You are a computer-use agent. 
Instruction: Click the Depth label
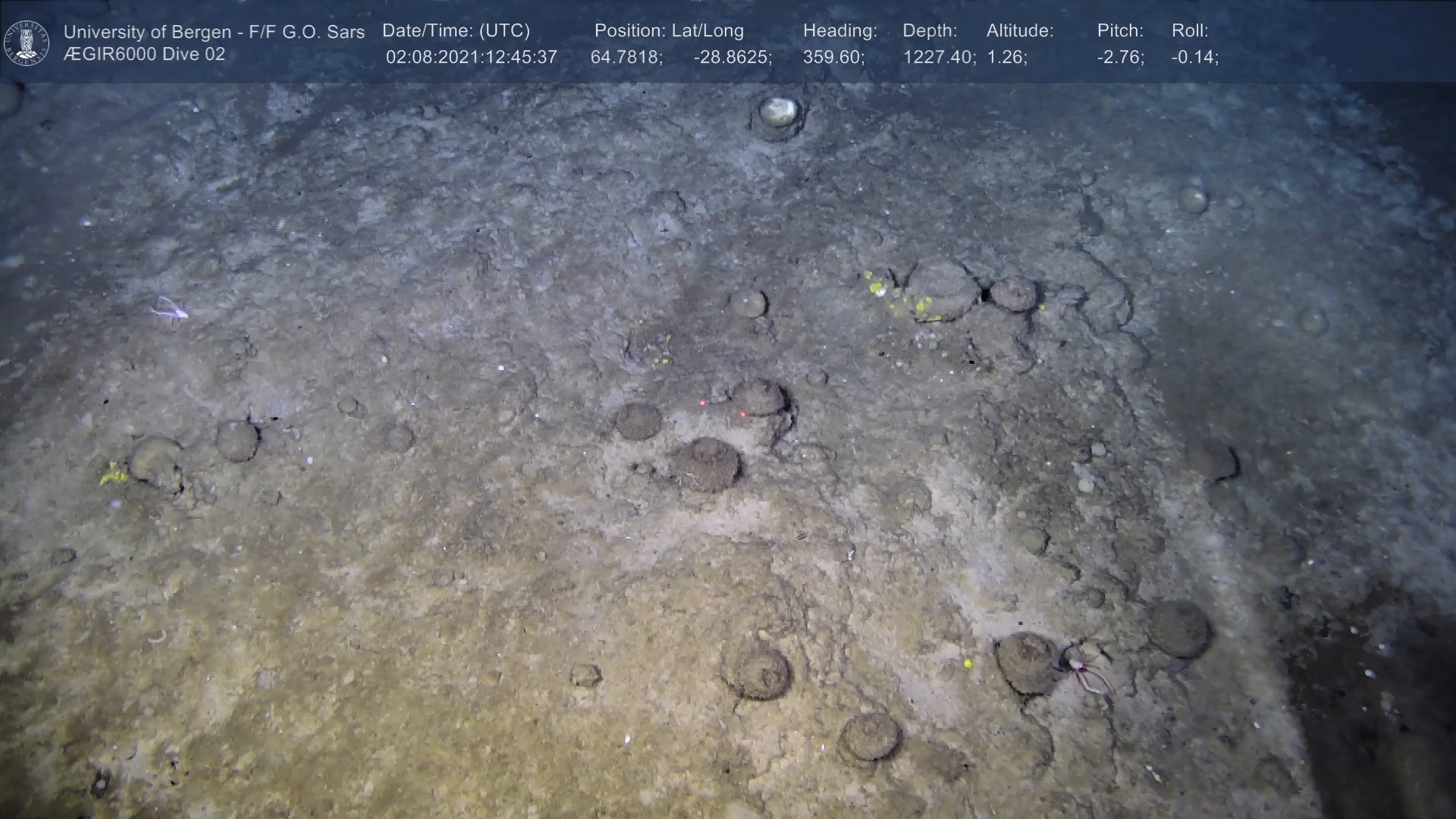(x=929, y=31)
